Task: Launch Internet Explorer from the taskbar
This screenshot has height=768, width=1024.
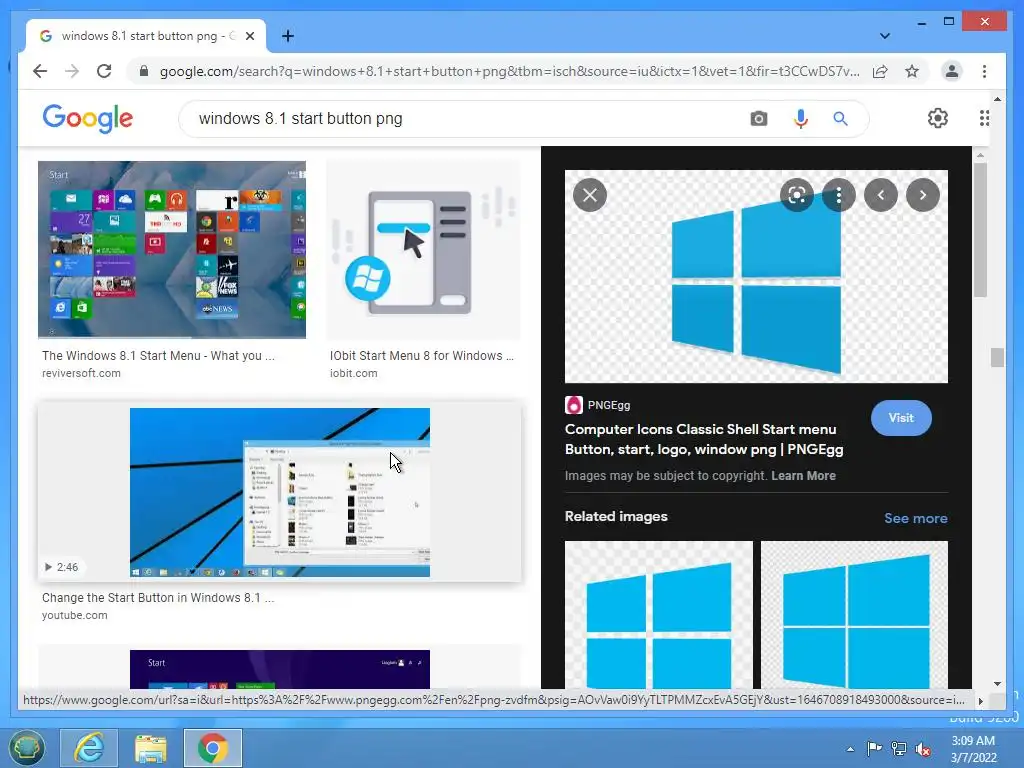Action: click(89, 748)
